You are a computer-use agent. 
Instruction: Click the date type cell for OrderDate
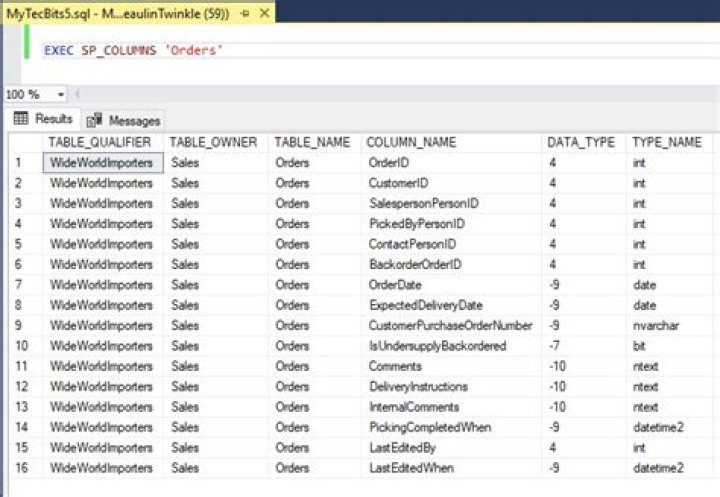[x=669, y=285]
